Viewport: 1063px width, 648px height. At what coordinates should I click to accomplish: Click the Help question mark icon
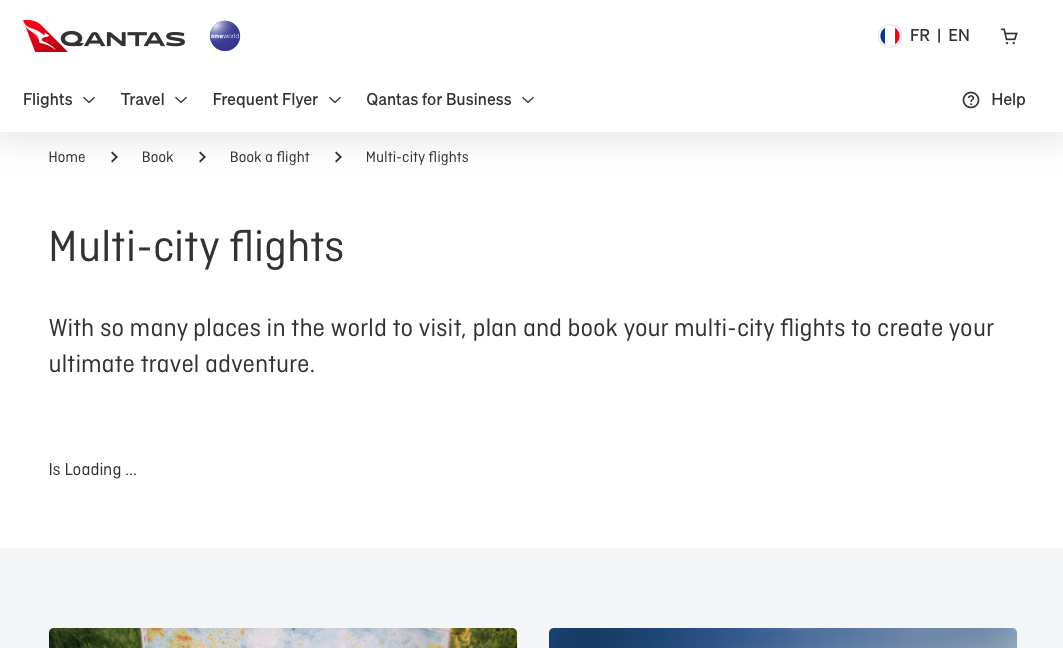click(971, 100)
